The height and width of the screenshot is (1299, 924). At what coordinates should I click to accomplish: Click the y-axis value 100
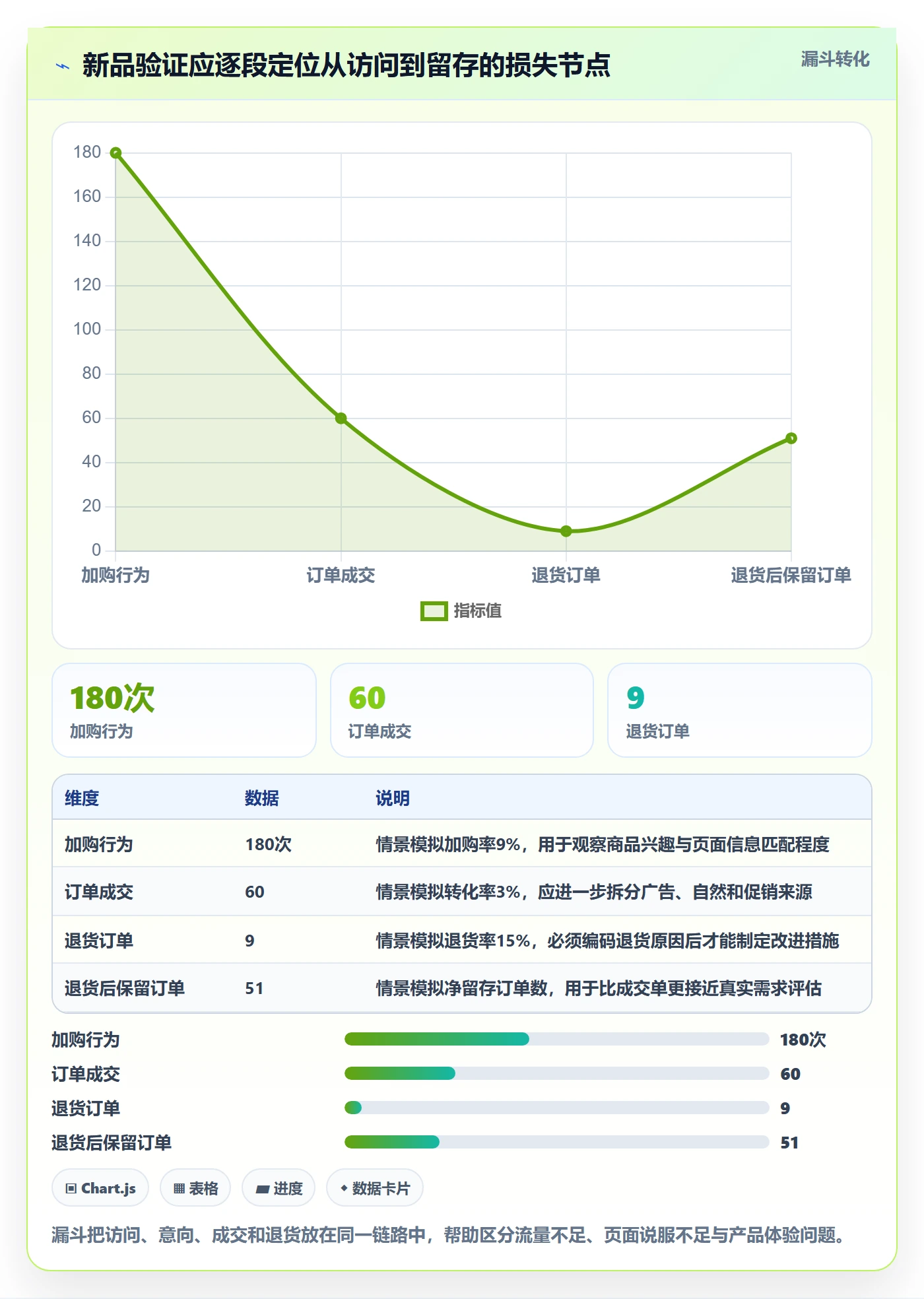87,329
